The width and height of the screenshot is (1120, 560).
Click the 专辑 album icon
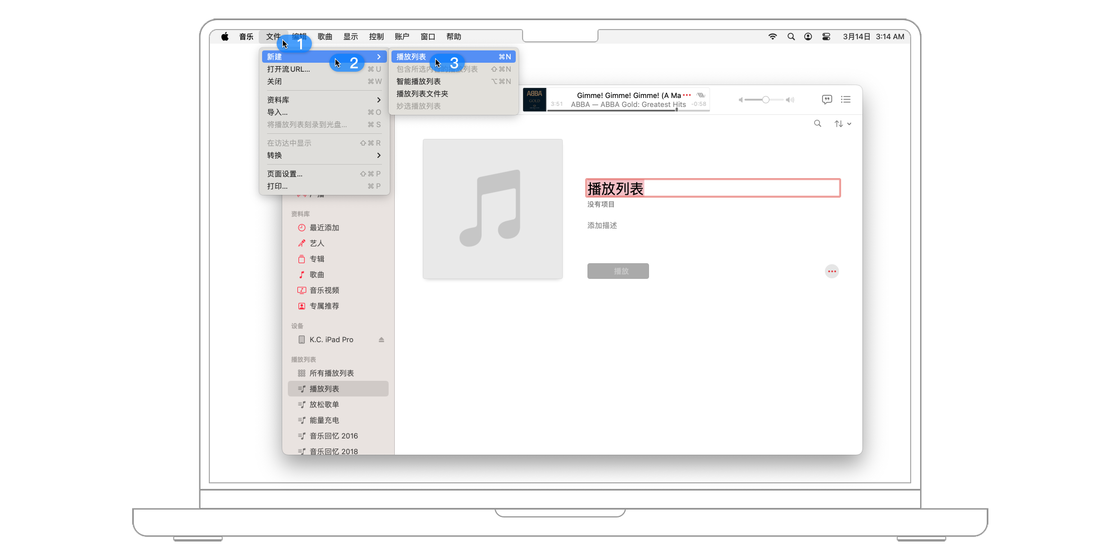tap(301, 259)
